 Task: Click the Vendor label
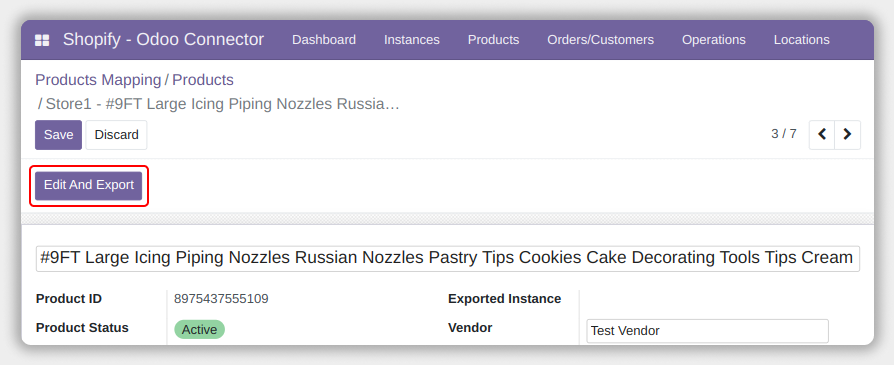click(x=470, y=328)
